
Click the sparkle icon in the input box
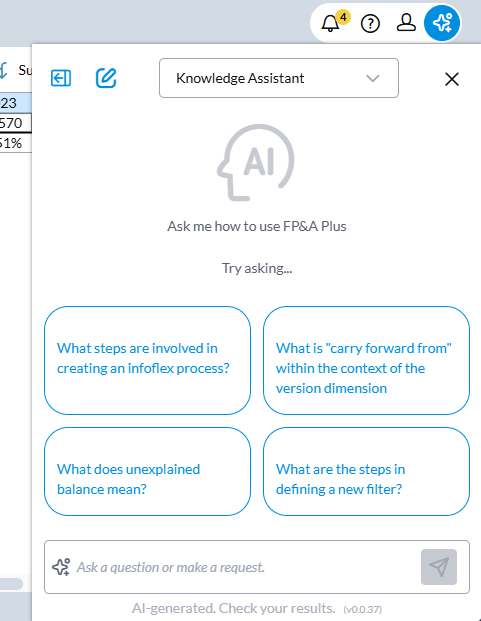click(61, 567)
